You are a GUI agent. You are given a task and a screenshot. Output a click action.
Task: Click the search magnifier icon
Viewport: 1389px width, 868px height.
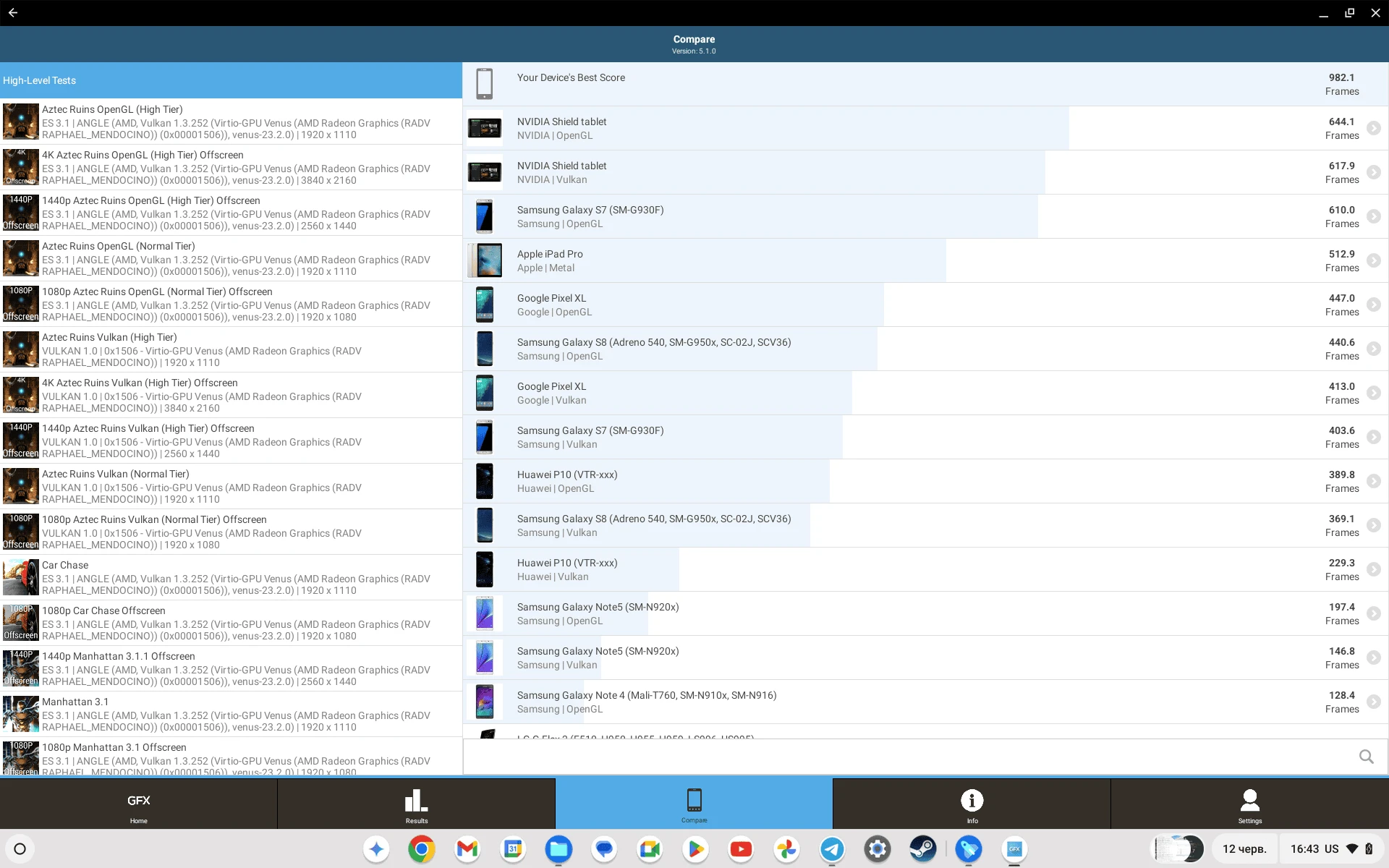1366,757
